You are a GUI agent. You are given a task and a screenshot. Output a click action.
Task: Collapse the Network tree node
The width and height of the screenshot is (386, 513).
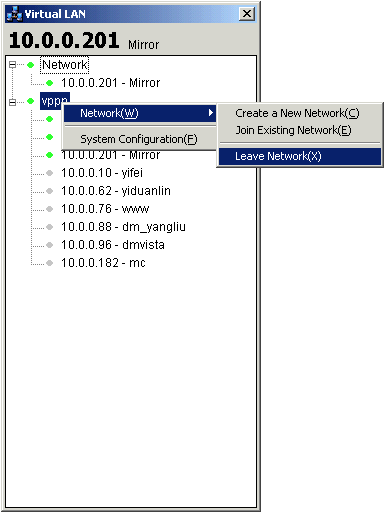click(12, 65)
